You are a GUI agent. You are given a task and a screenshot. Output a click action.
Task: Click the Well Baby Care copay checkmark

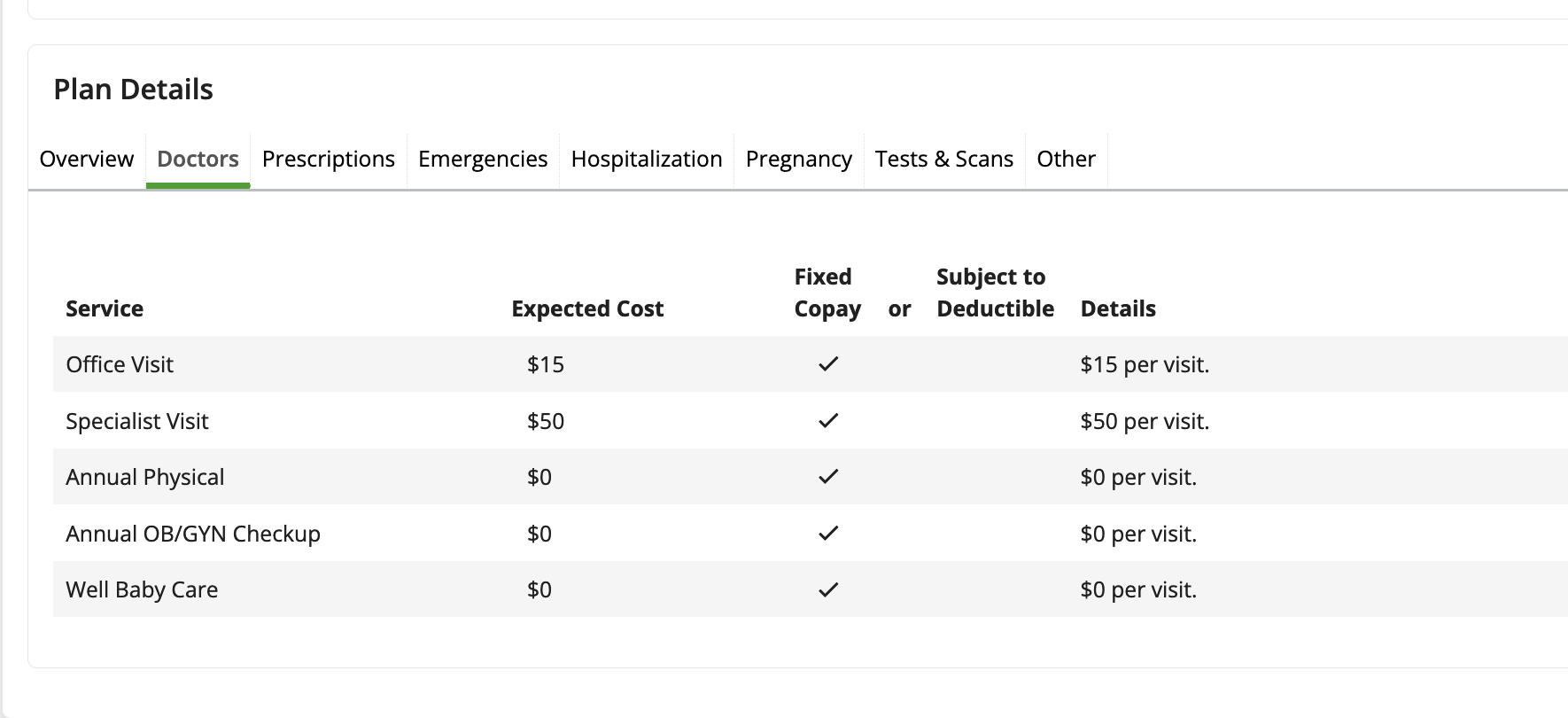coord(828,589)
